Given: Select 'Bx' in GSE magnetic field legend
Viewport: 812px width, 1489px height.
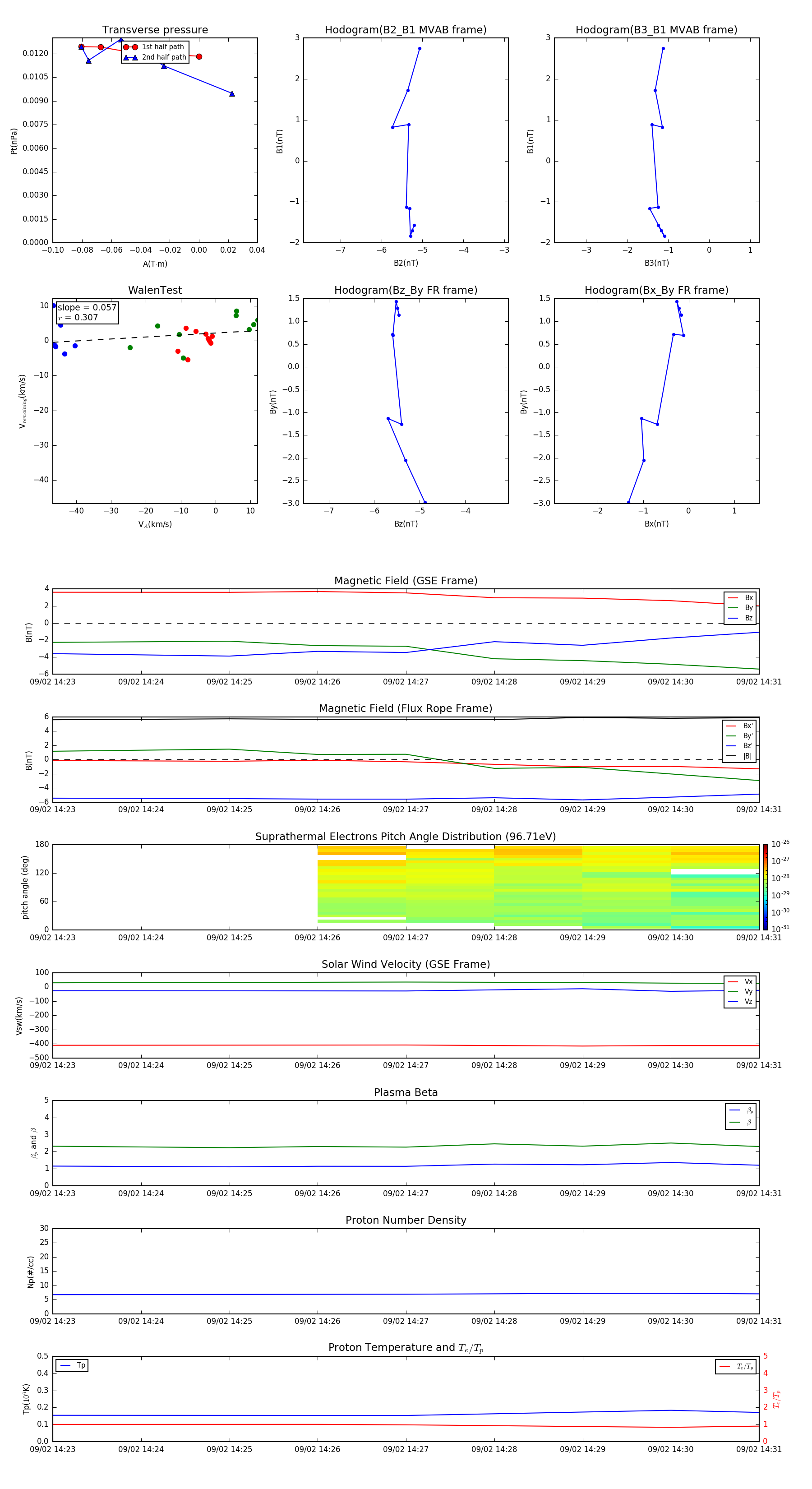Looking at the screenshot, I should pos(741,598).
